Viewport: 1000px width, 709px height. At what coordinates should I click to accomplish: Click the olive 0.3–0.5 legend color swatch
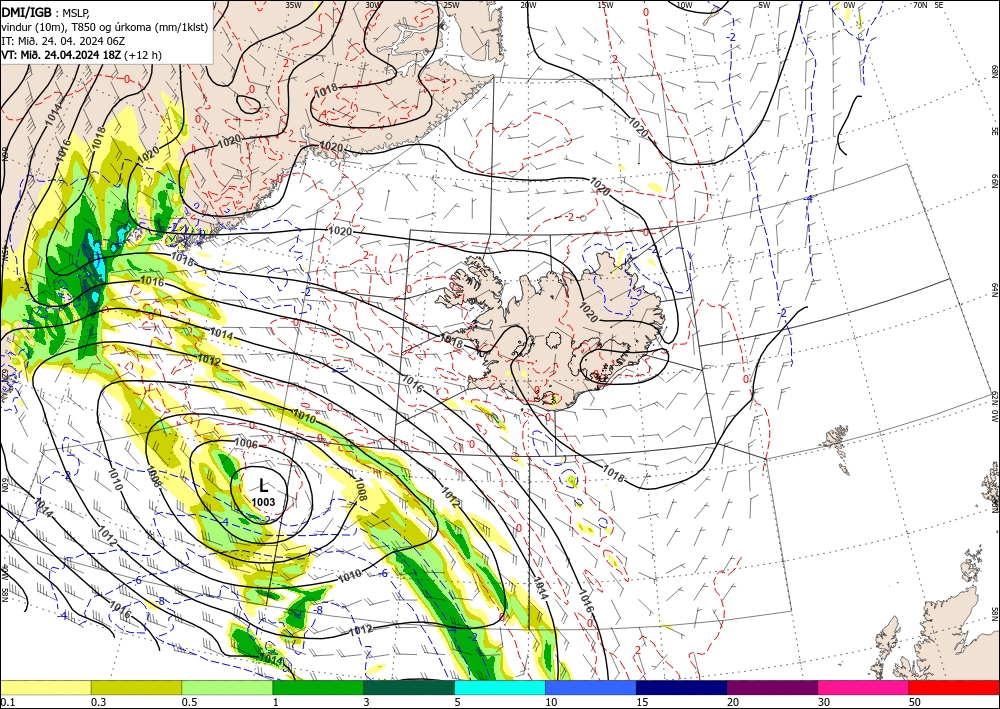click(136, 687)
